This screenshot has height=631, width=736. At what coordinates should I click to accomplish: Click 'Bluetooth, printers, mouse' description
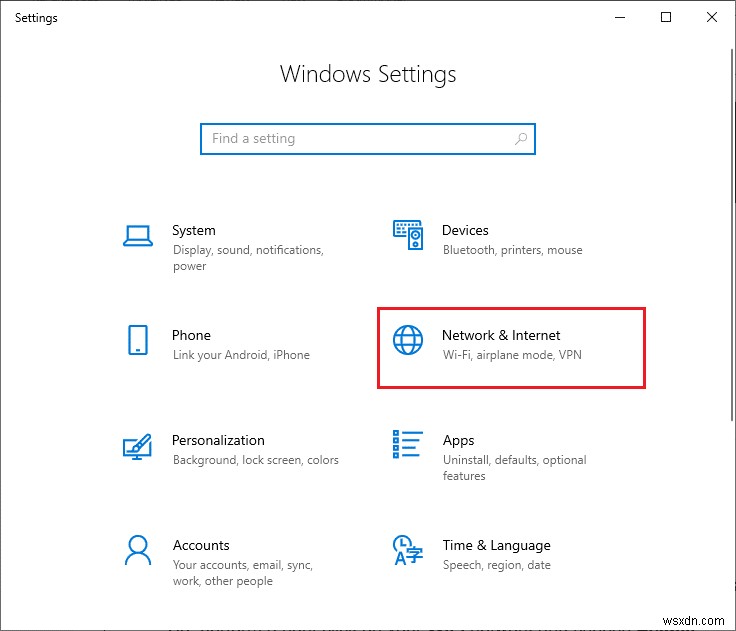click(x=513, y=250)
